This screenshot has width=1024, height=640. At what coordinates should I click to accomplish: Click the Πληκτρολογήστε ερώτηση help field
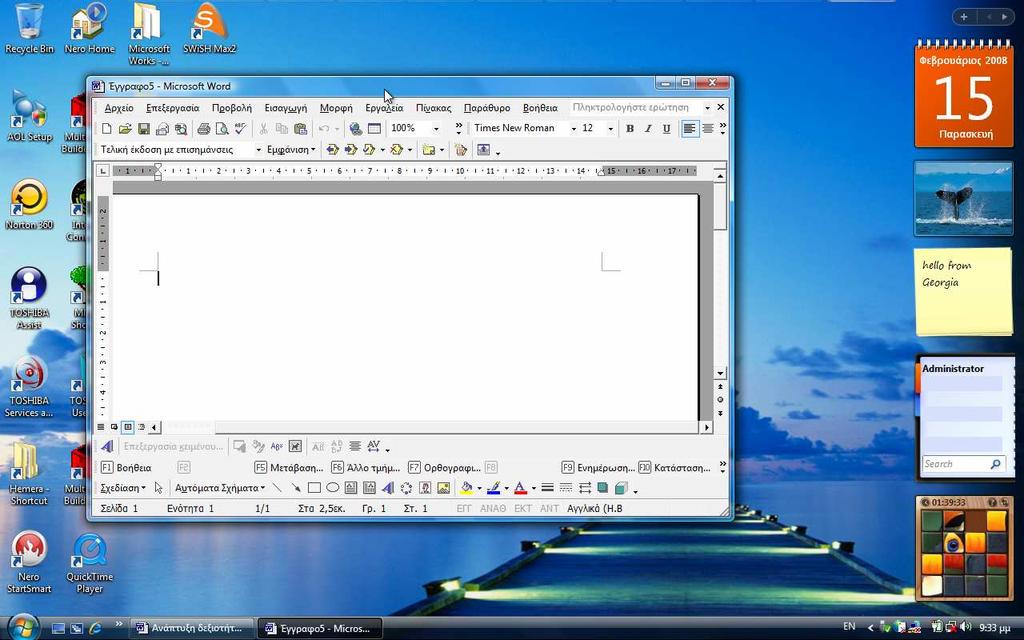635,107
